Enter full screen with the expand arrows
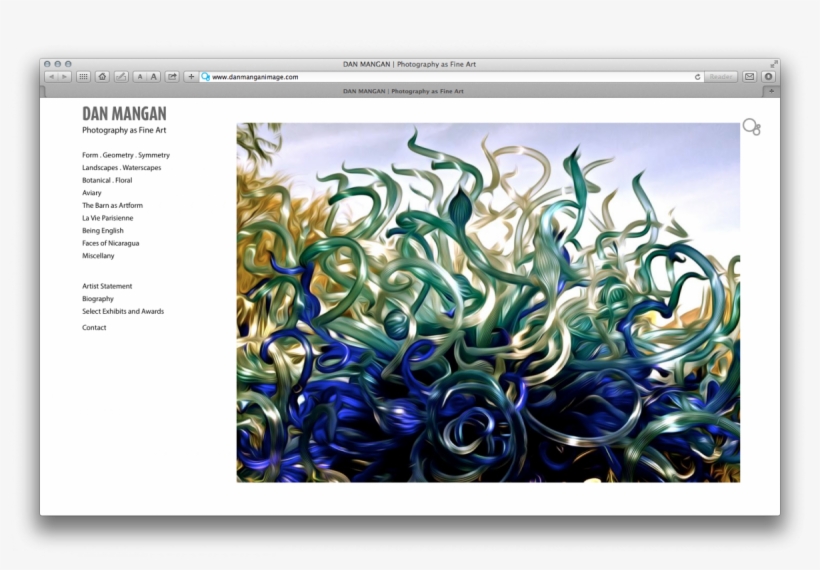 (774, 64)
